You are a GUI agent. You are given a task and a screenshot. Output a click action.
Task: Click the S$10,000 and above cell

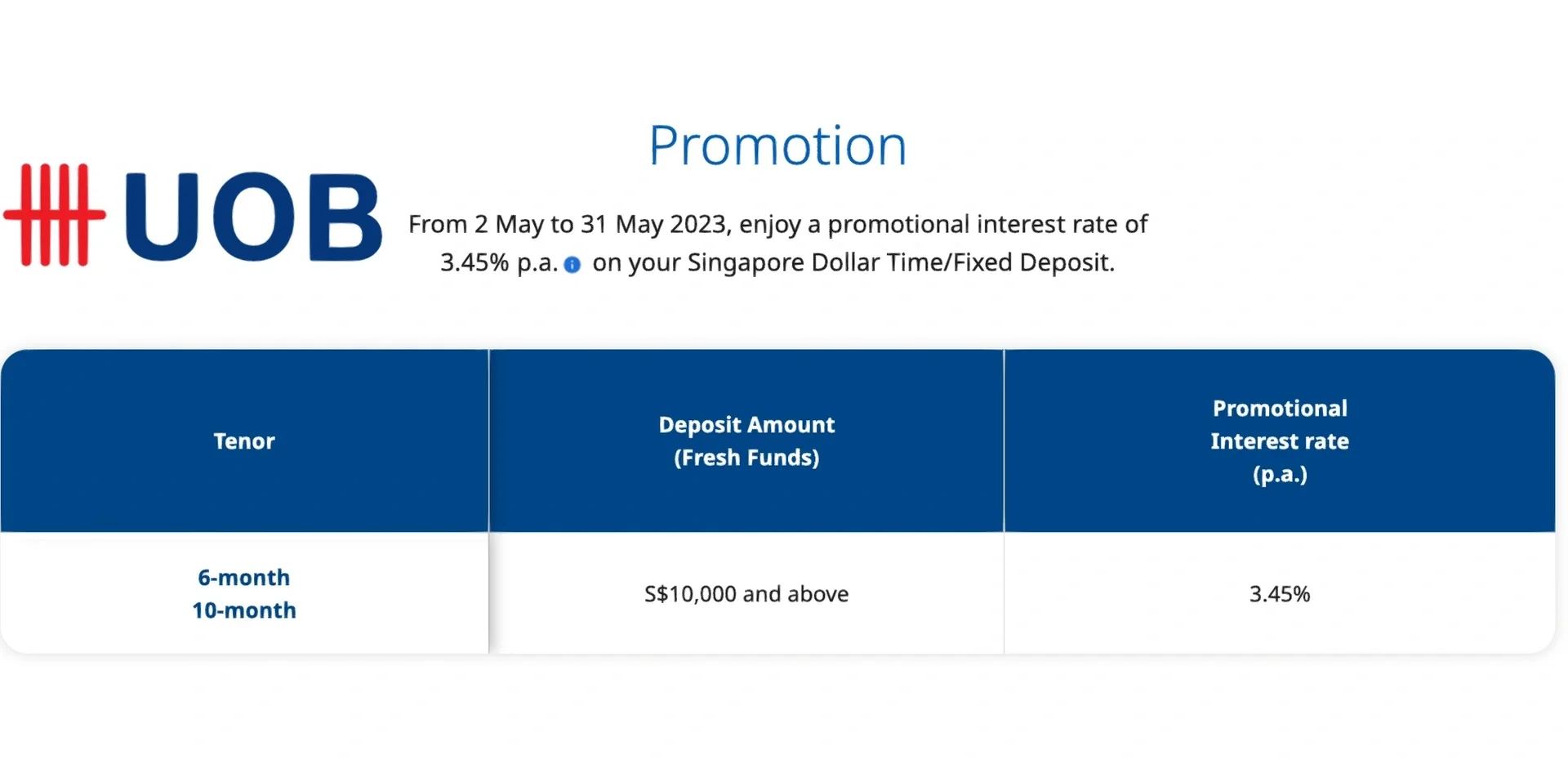(x=746, y=594)
